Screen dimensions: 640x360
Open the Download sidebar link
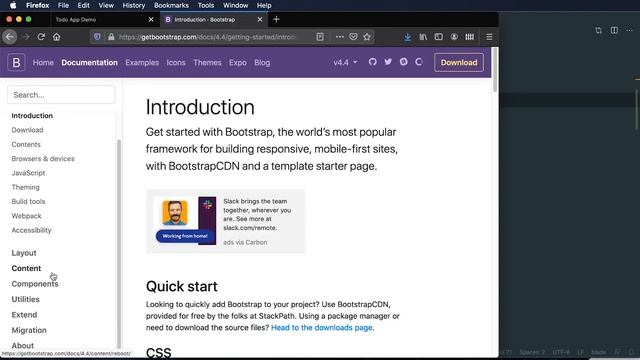coord(27,130)
